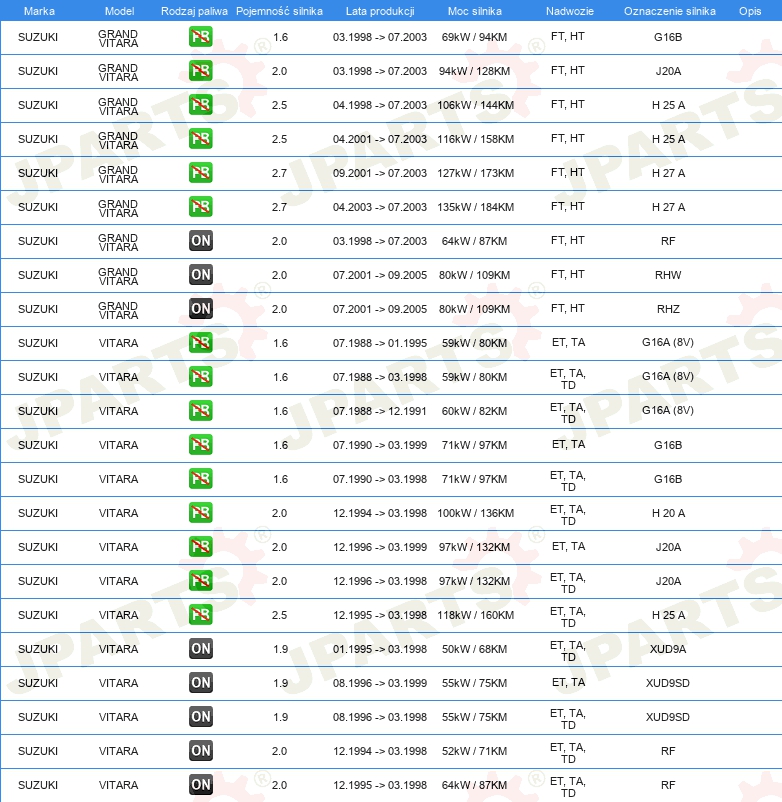Click the 118kW / 160KM power cell
This screenshot has width=782, height=802.
tap(476, 615)
